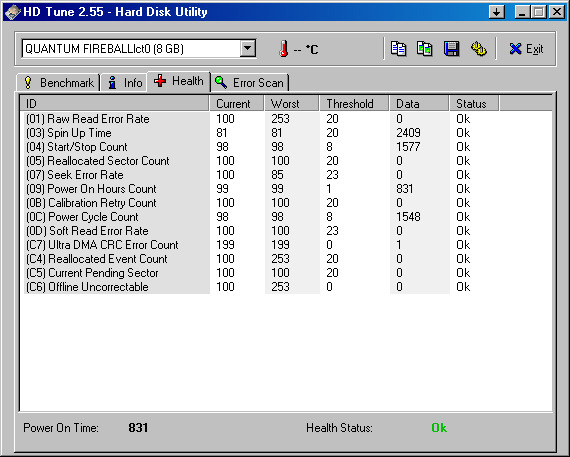Click the 831 data value in Power On Hours row
Viewport: 570px width, 457px height.
pos(405,189)
